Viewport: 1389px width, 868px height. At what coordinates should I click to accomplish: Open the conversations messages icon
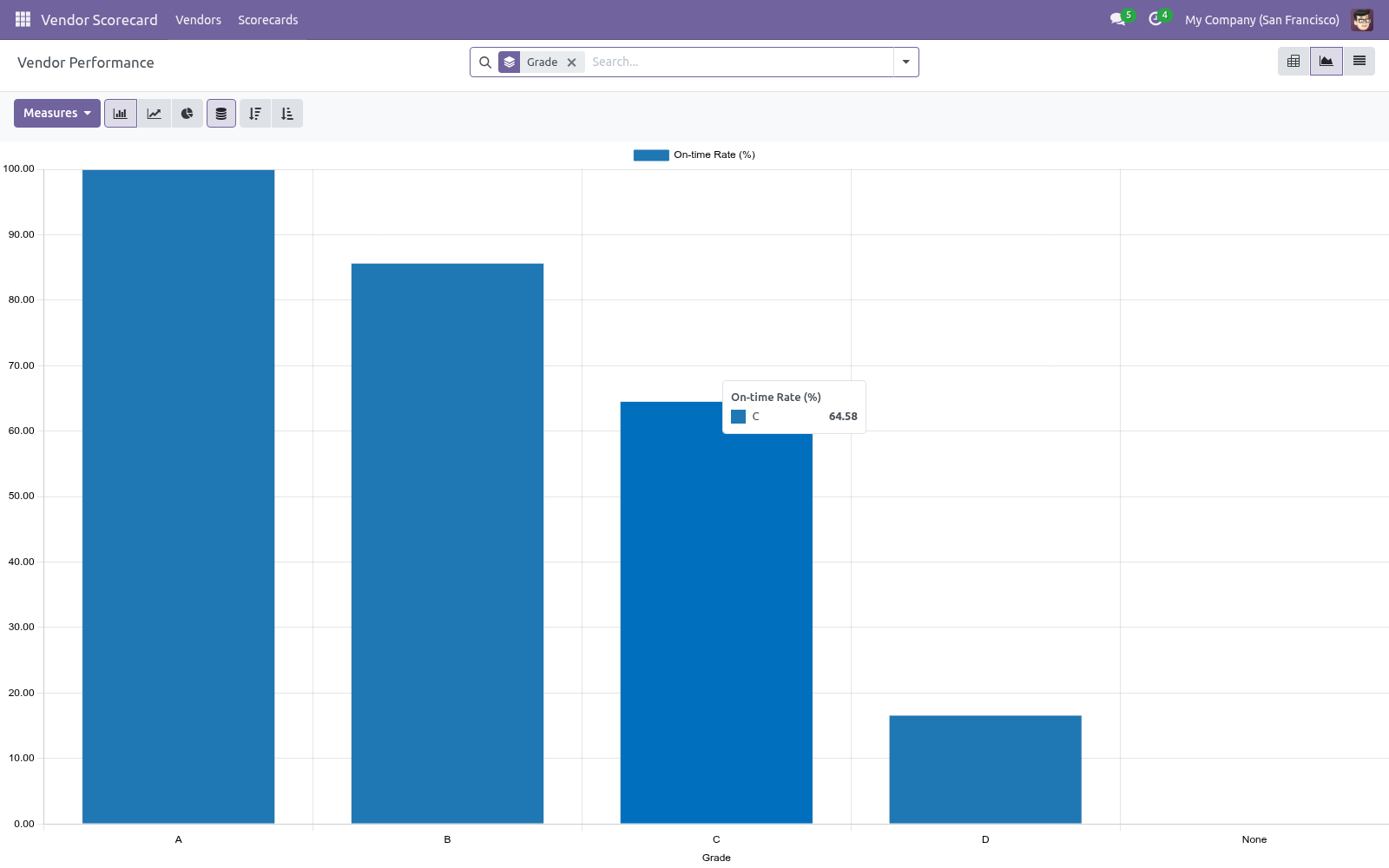coord(1118,19)
